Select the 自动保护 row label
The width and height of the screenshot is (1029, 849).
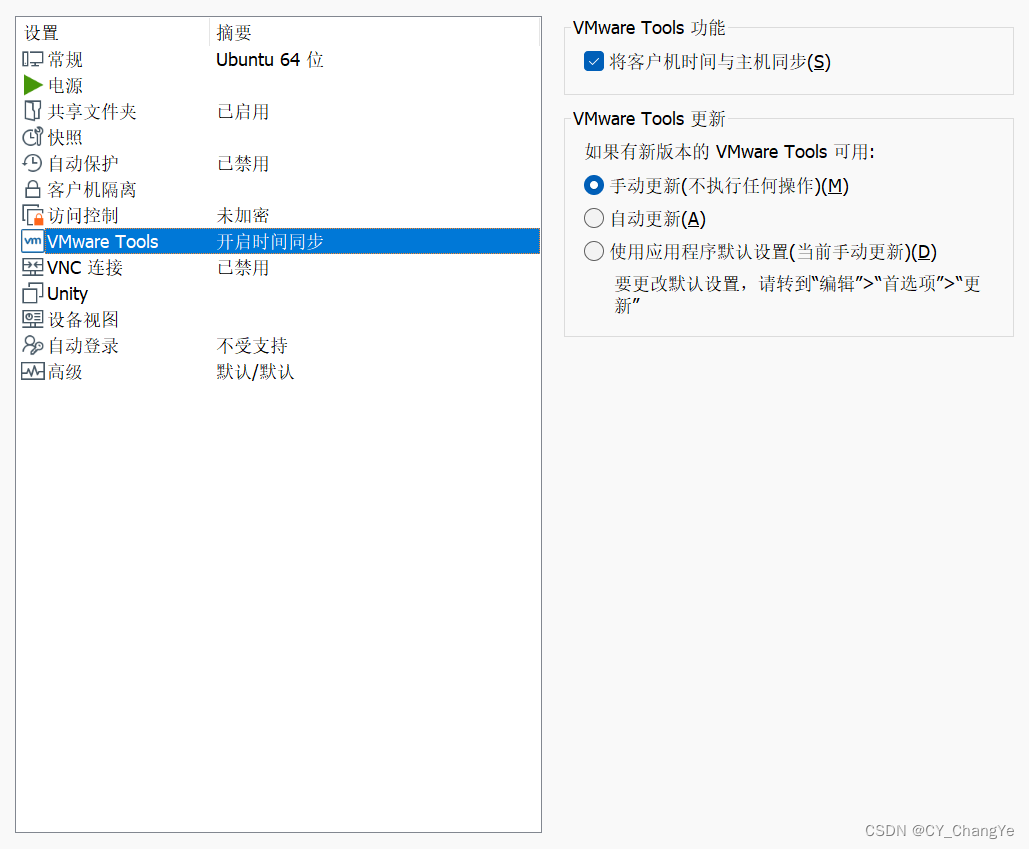tap(83, 163)
